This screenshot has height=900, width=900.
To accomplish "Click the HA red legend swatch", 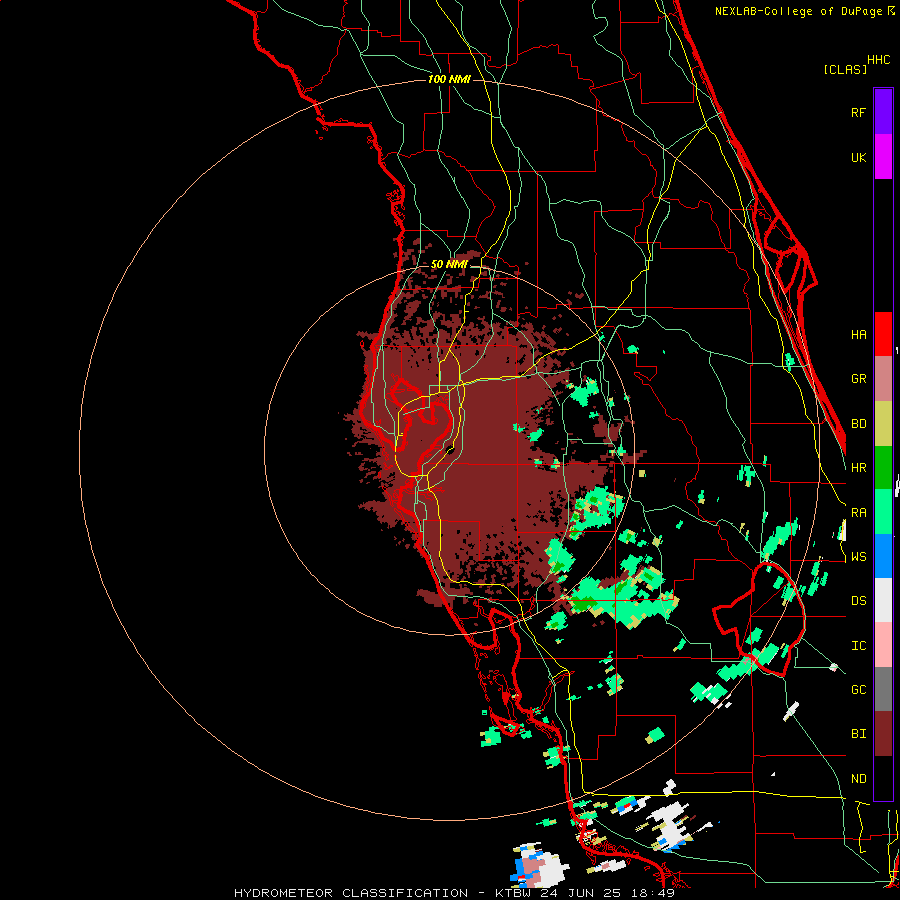I will point(883,334).
